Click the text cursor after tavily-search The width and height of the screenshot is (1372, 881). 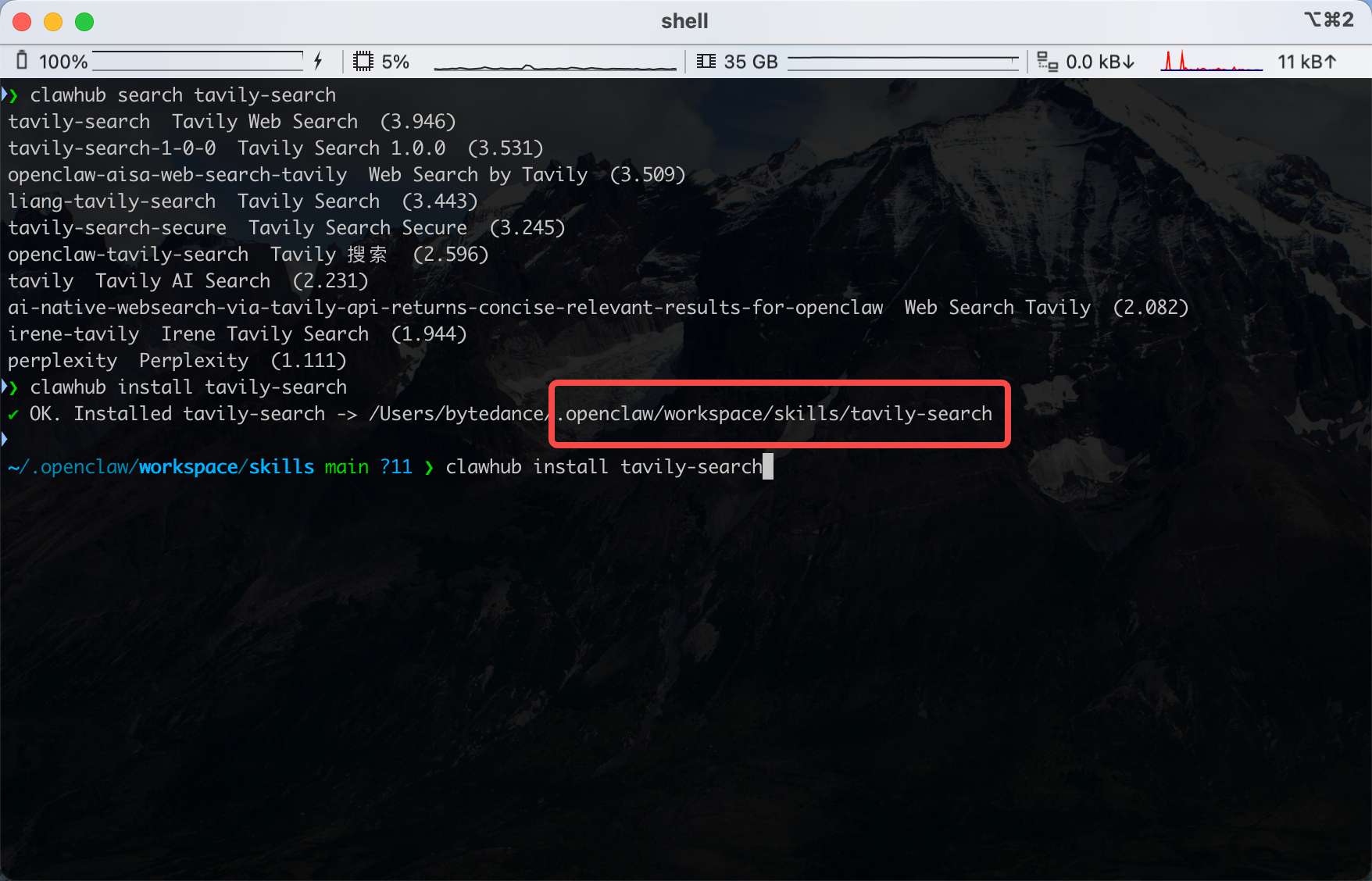(x=768, y=466)
